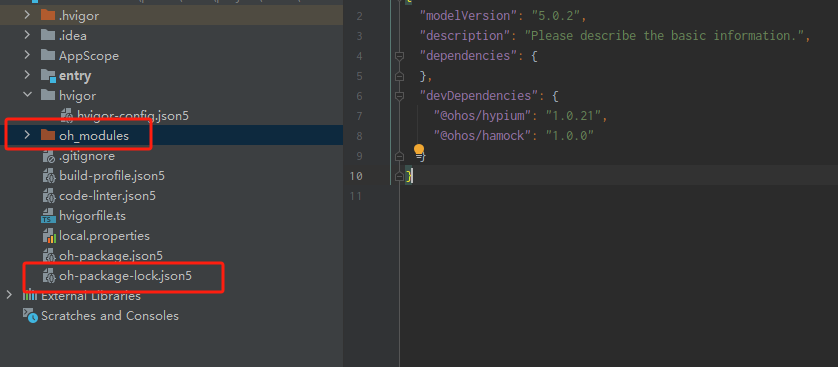Screen dimensions: 838x367
Task: Click the AppScope folder icon
Action: pyautogui.click(x=48, y=56)
